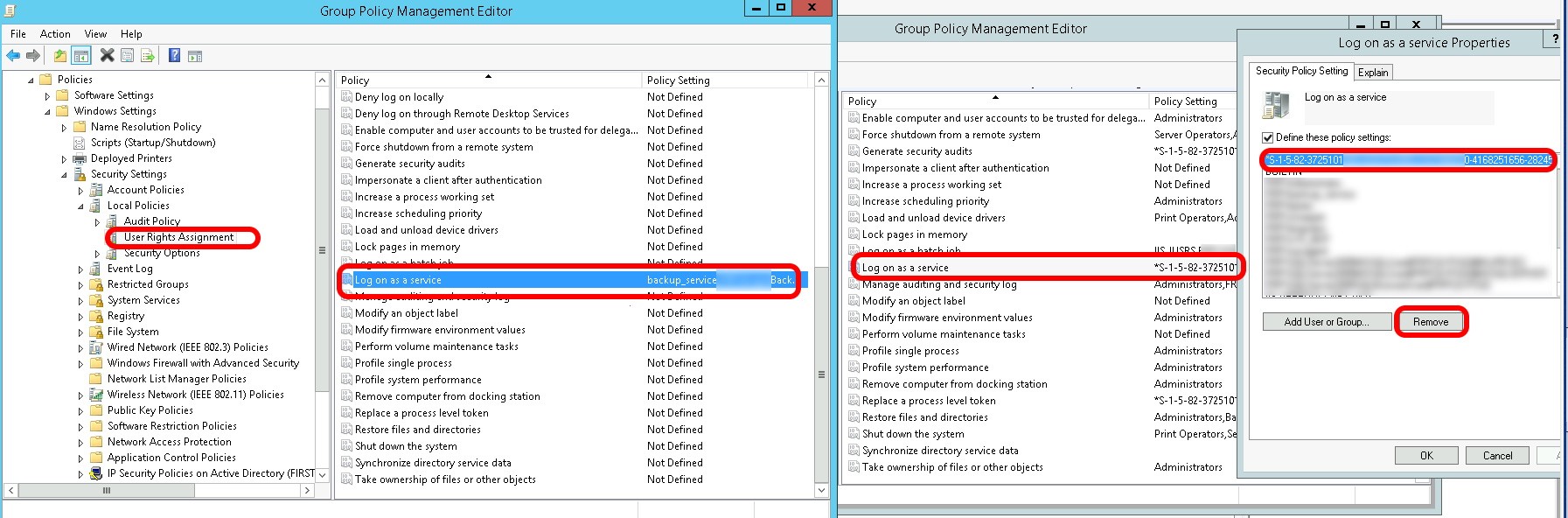
Task: Click OK in the Properties dialog
Action: coord(1426,456)
